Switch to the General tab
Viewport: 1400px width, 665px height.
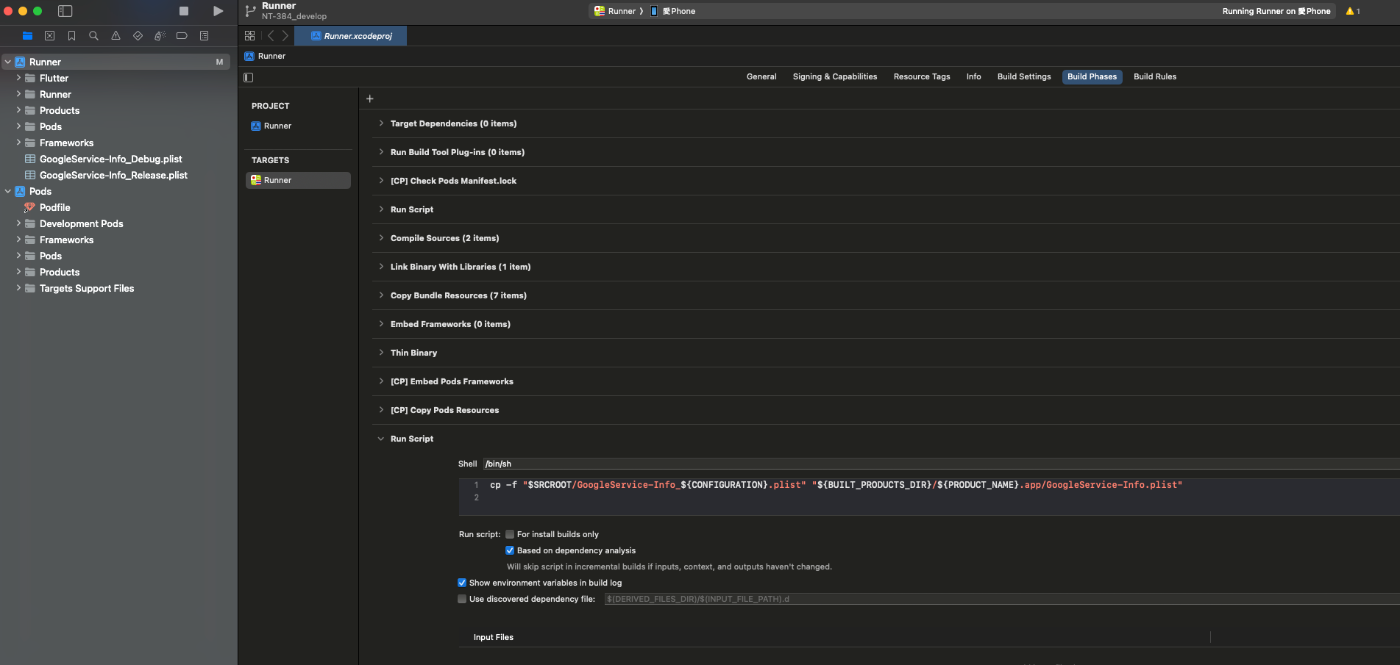(761, 77)
